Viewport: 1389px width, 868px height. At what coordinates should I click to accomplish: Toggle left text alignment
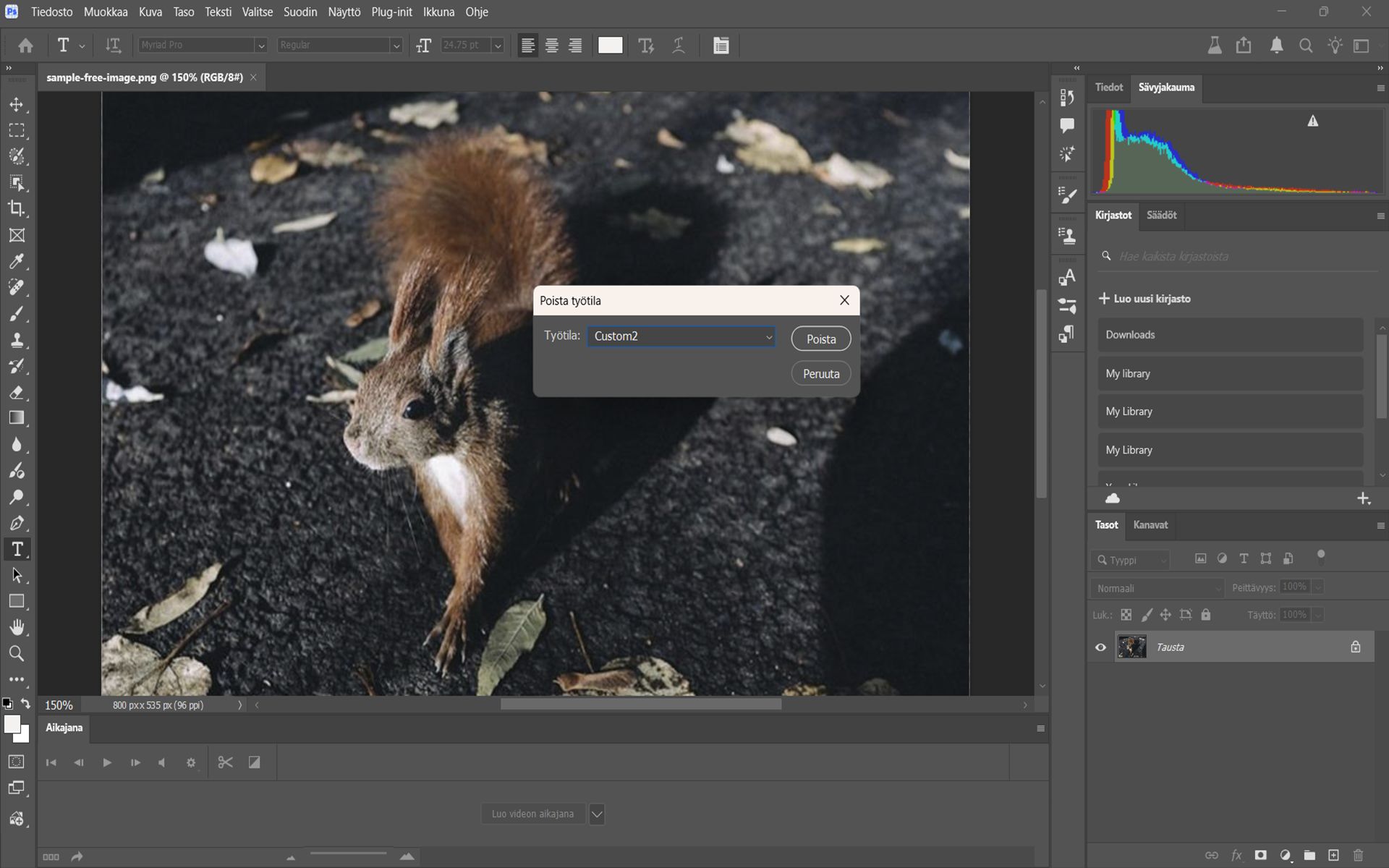click(x=528, y=46)
